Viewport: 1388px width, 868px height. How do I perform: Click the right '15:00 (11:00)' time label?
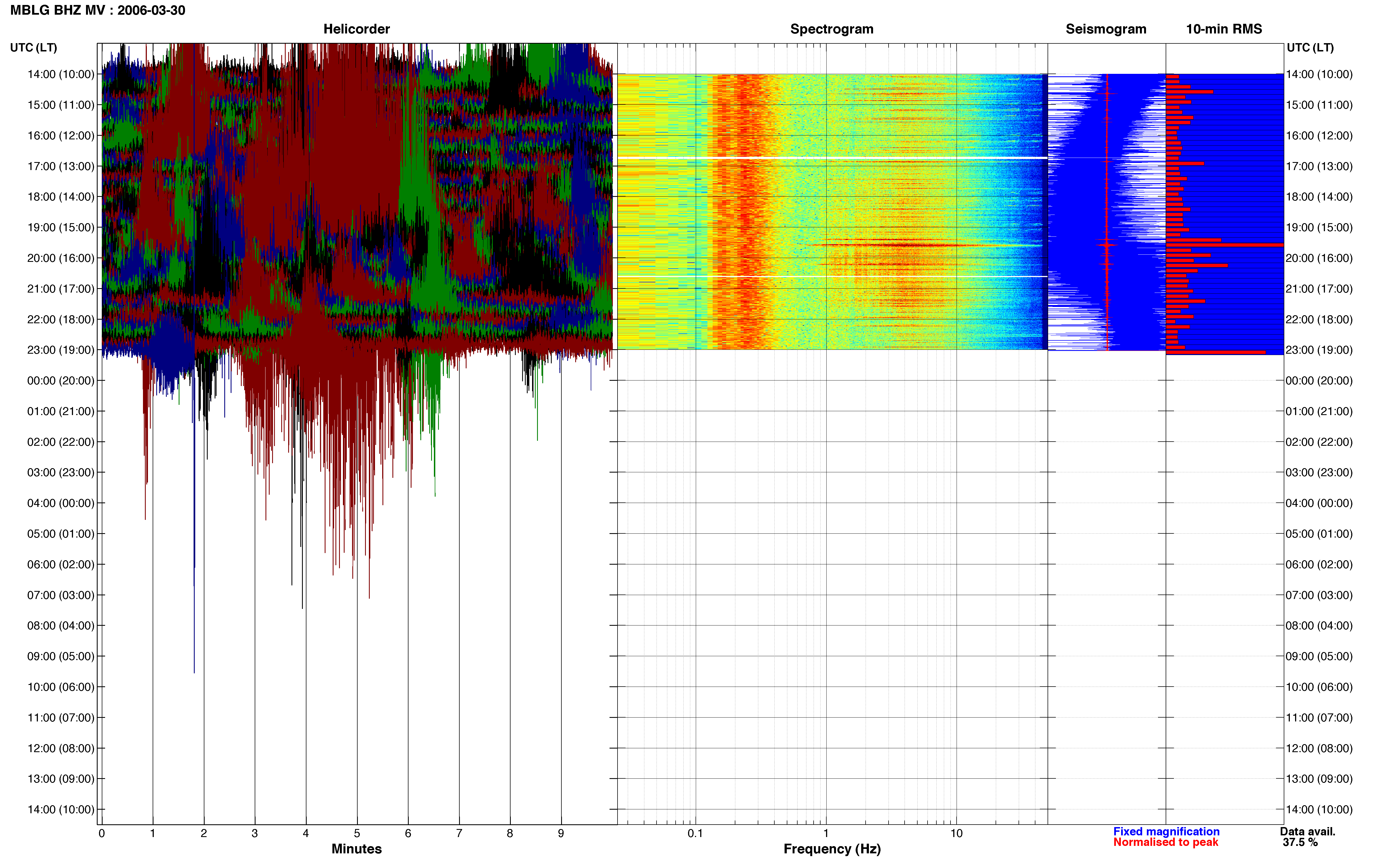(1319, 105)
